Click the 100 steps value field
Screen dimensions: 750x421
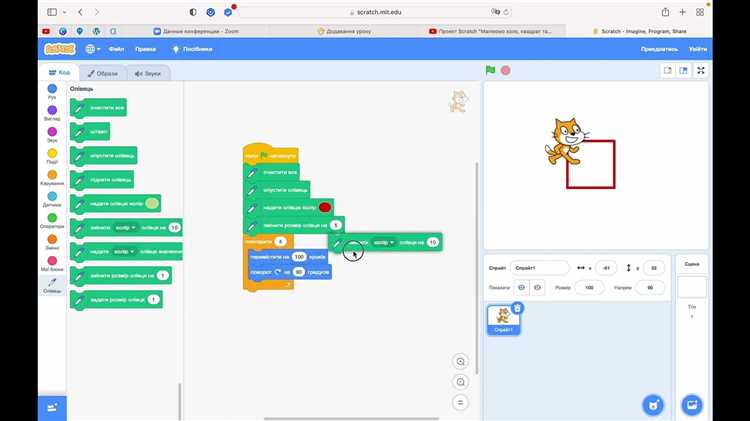299,257
